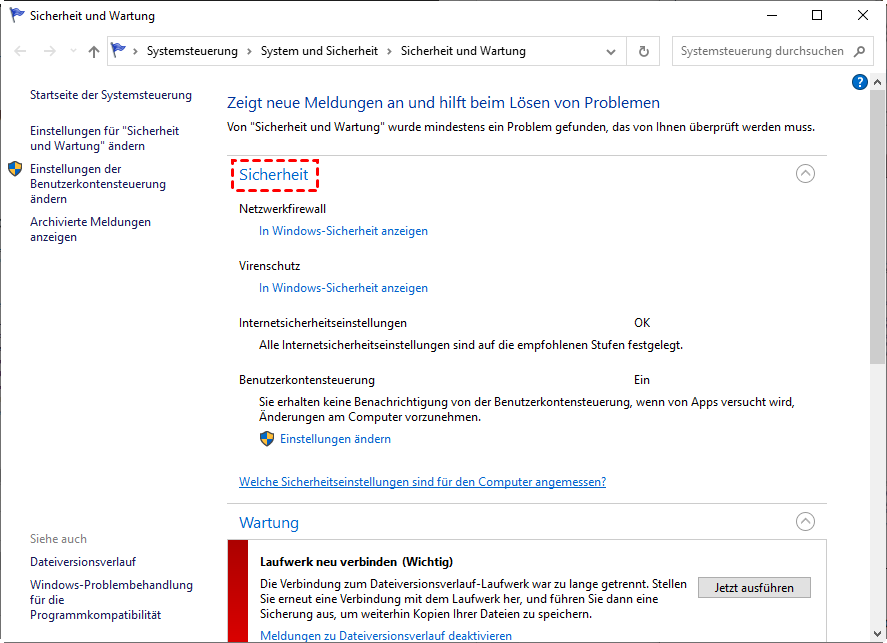Screen dimensions: 887x643
Task: Click the Ein status for Benutzerkontensteuerung
Action: (641, 380)
